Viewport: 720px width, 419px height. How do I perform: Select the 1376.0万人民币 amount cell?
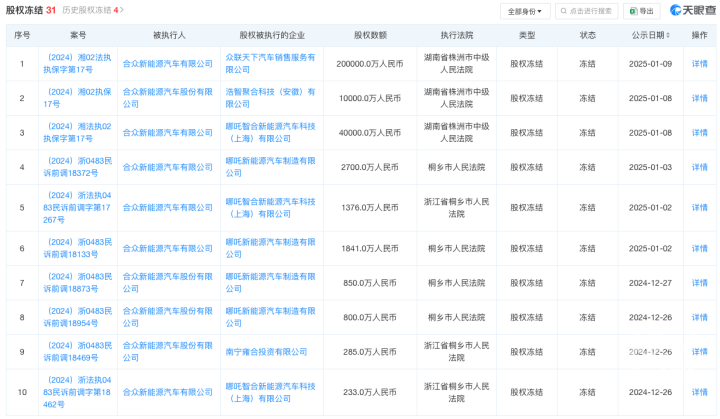click(x=370, y=208)
